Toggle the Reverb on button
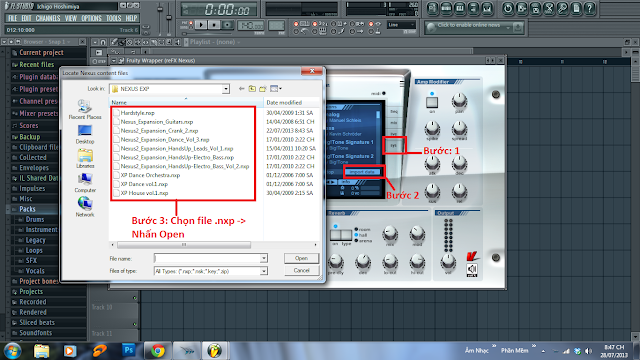The image size is (640, 360). click(336, 235)
